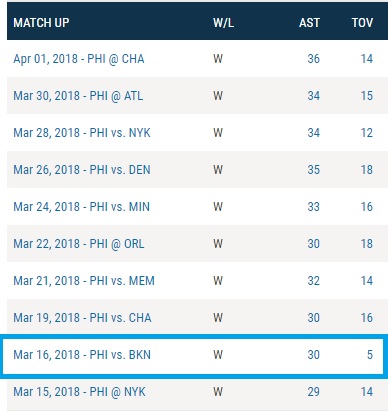Sort table by W/L column header
The width and height of the screenshot is (388, 411).
tap(223, 23)
